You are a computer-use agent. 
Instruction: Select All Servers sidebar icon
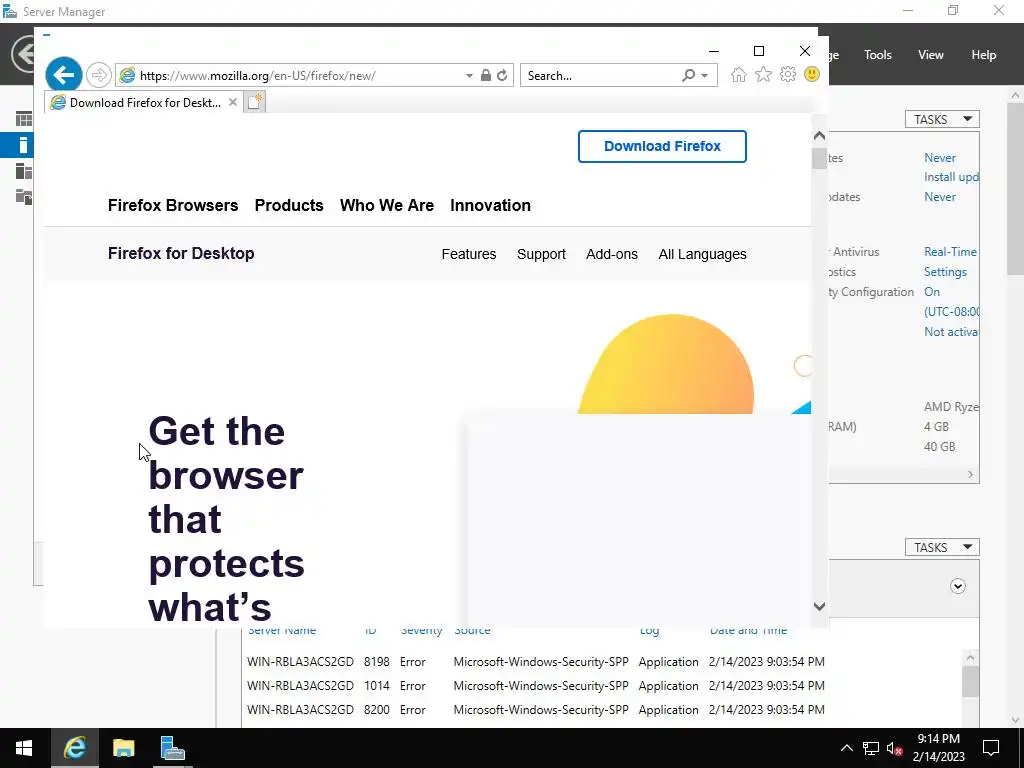(x=24, y=171)
